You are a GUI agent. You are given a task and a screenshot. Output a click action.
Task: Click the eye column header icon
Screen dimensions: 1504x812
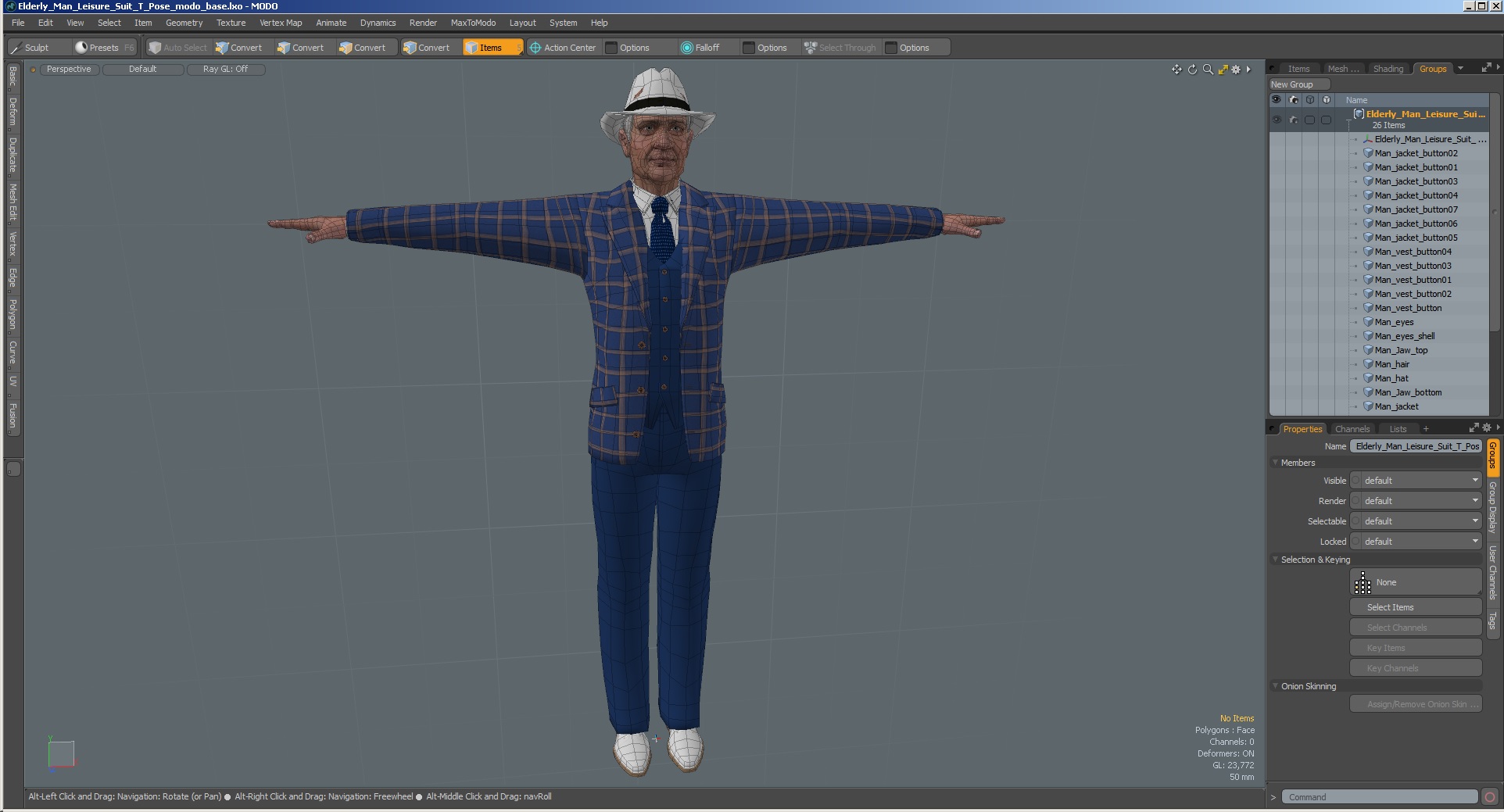(1277, 100)
